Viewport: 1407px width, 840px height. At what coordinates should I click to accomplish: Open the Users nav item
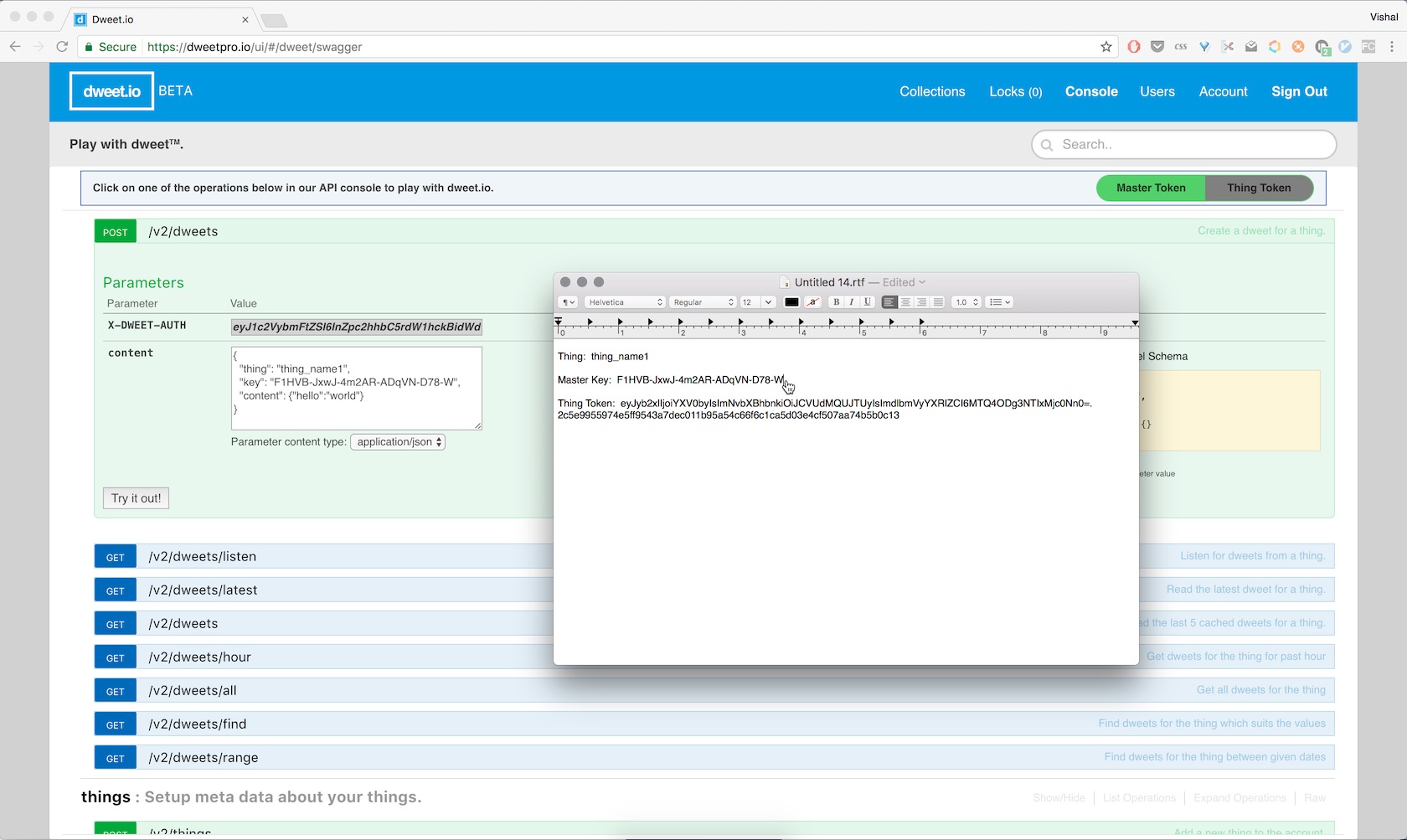point(1157,91)
